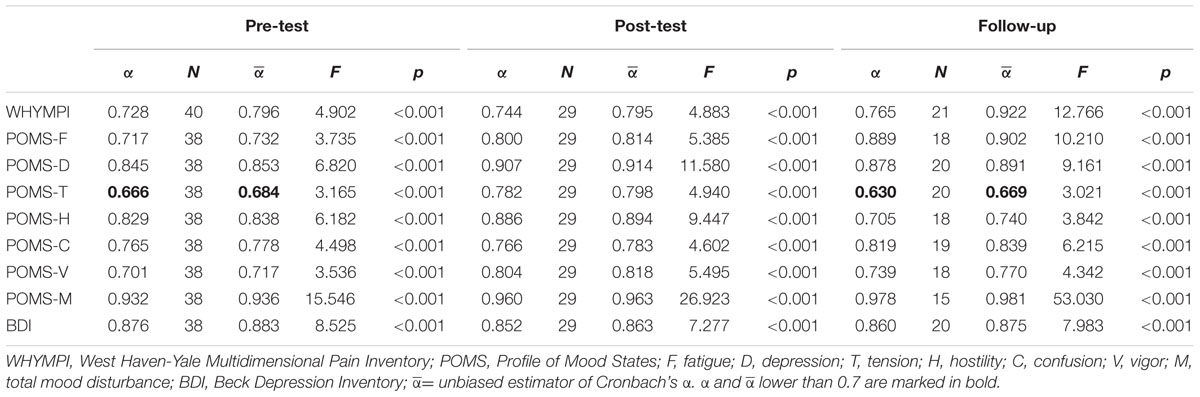The width and height of the screenshot is (1200, 397).
Task: Click the Pre-test column group header
Action: coord(275,29)
